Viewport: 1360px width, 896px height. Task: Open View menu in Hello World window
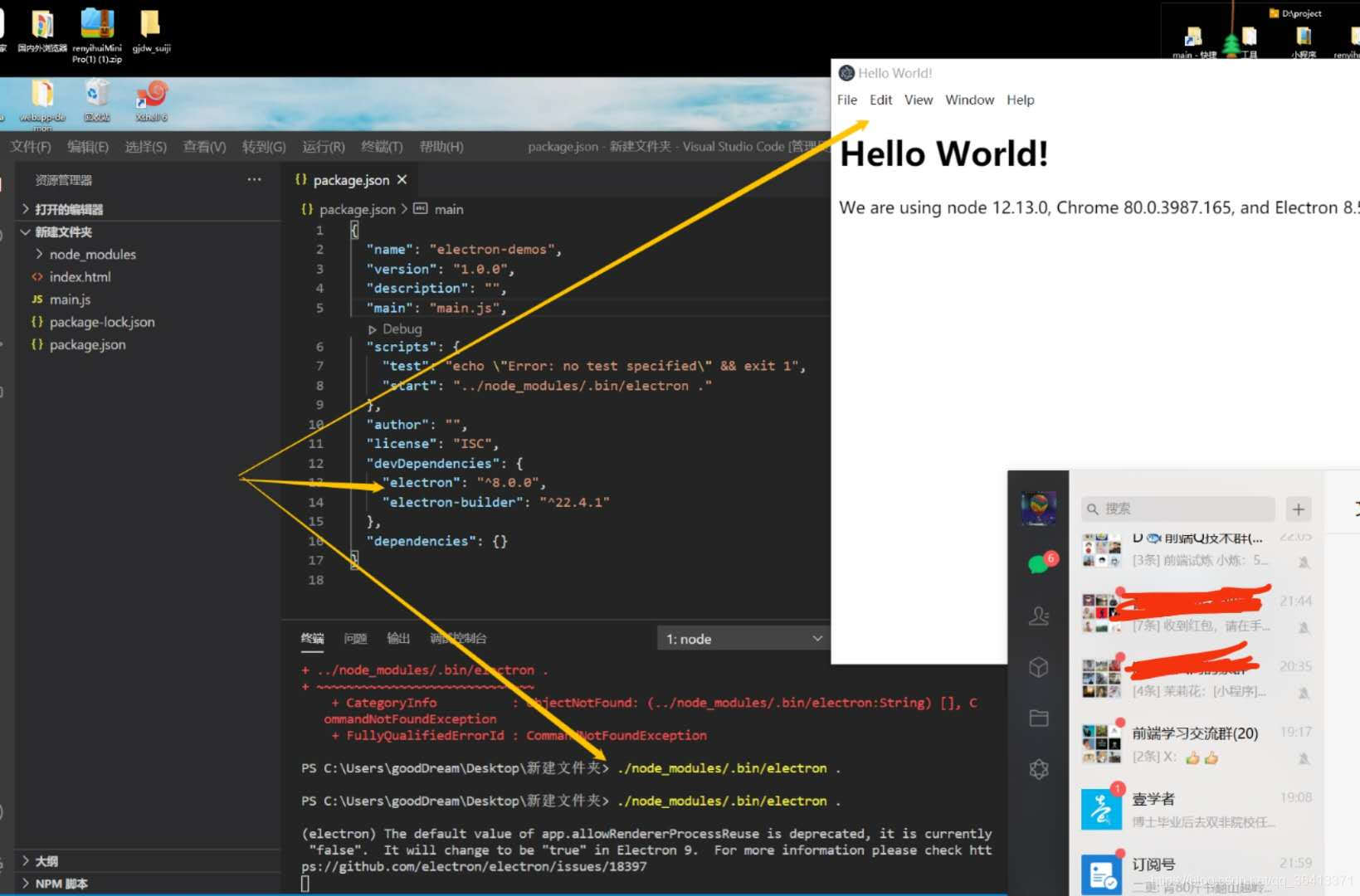coord(919,100)
